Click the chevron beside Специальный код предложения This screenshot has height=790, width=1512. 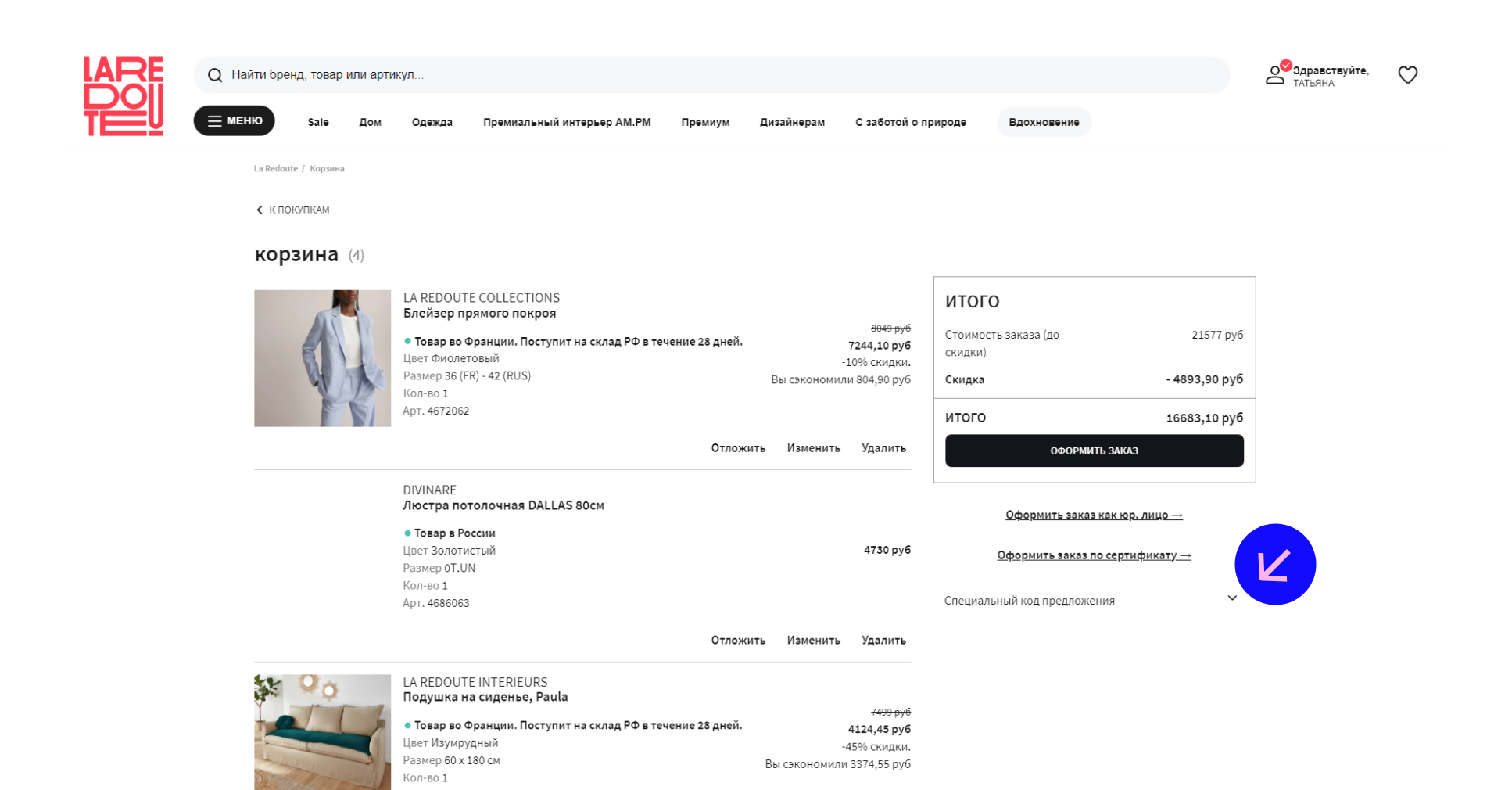click(1232, 598)
